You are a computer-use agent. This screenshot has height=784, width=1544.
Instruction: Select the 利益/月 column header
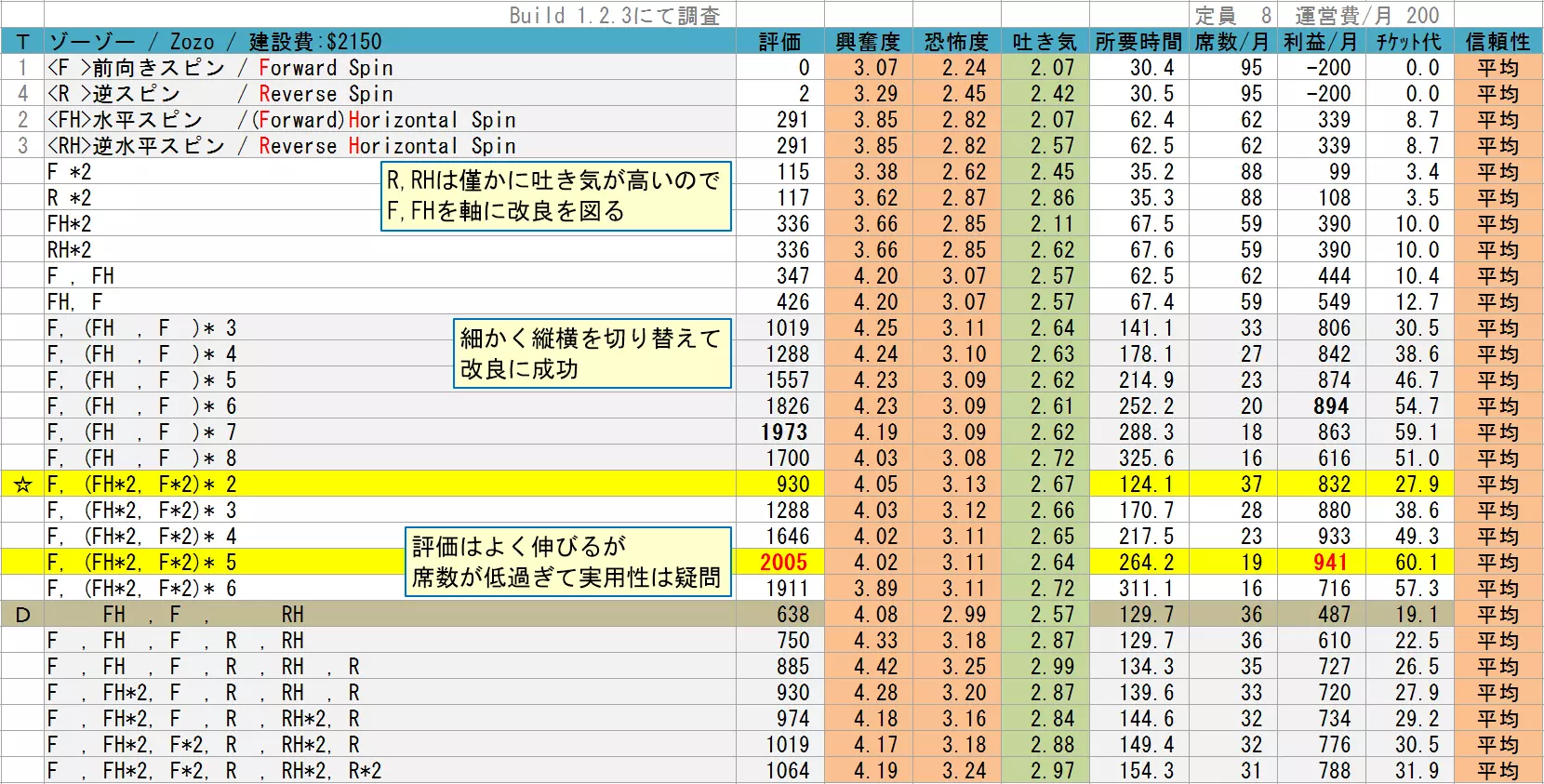(x=1321, y=42)
